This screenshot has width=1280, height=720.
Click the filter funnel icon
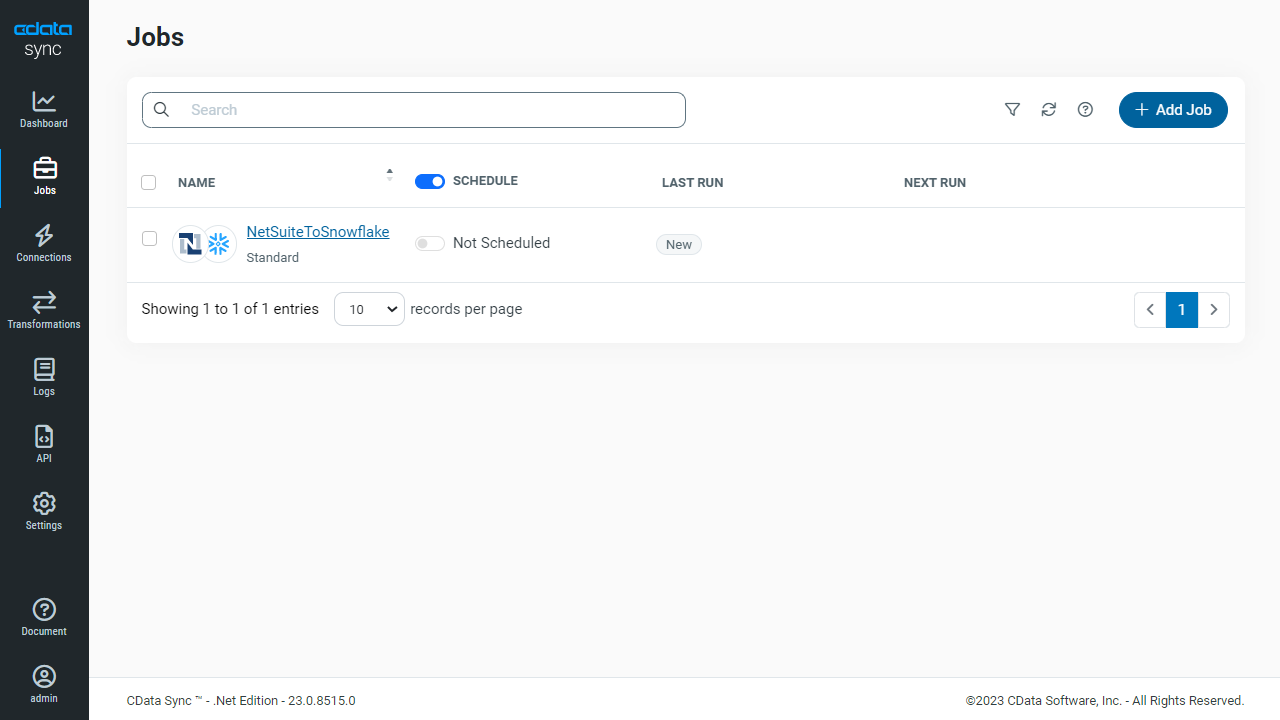coord(1012,110)
